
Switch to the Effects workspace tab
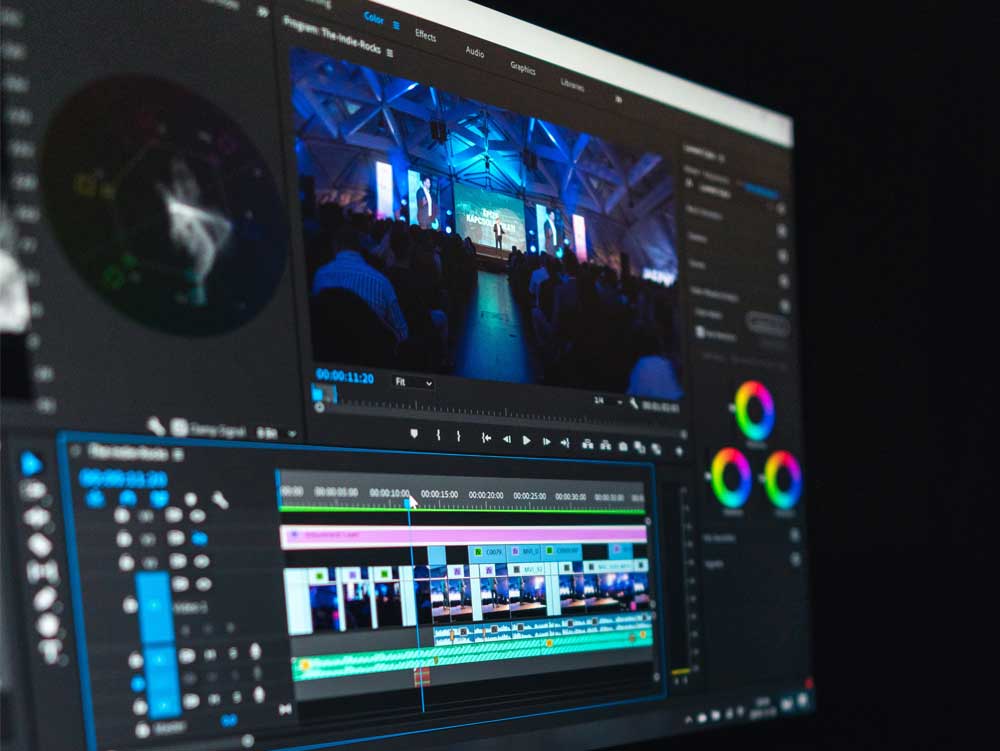(425, 36)
